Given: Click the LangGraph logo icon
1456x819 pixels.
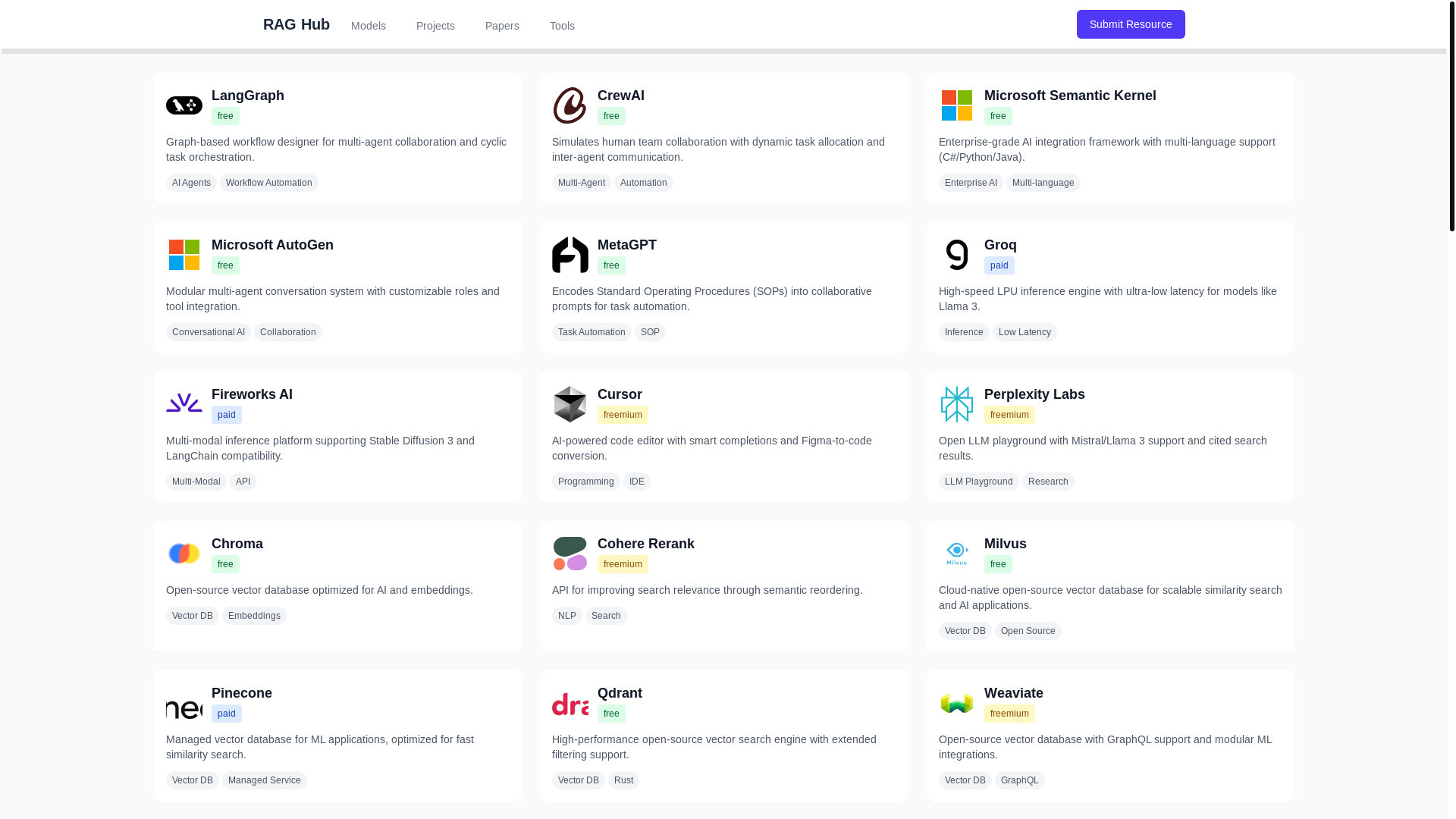Looking at the screenshot, I should pos(184,105).
